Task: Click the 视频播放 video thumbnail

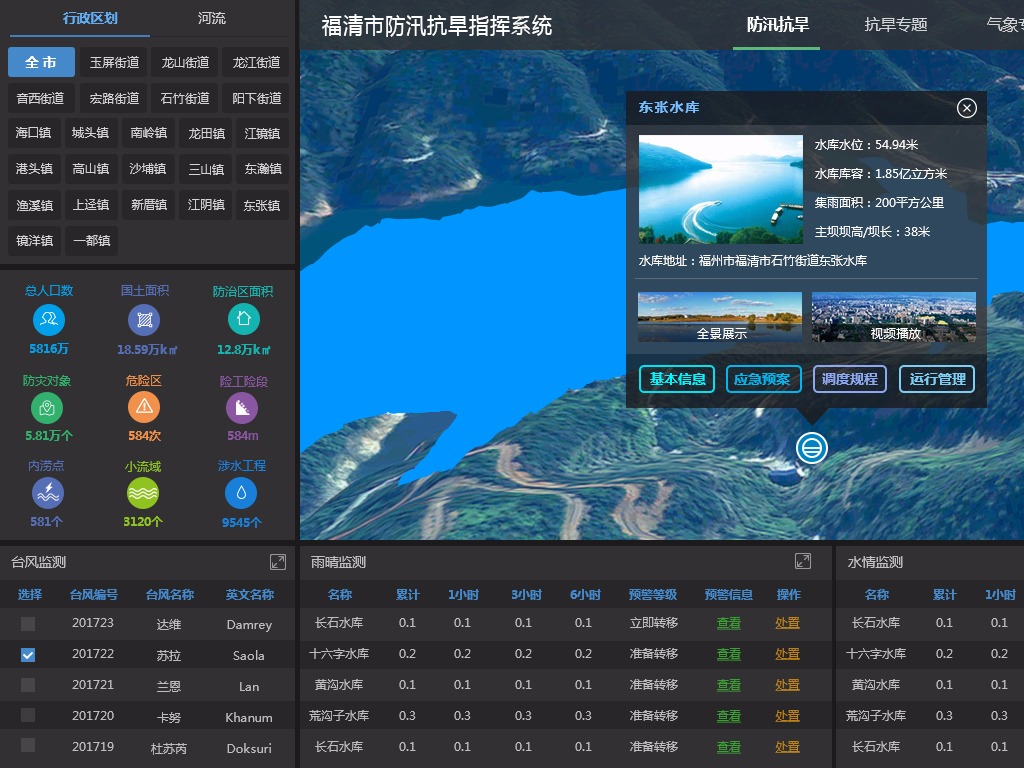Action: (893, 317)
